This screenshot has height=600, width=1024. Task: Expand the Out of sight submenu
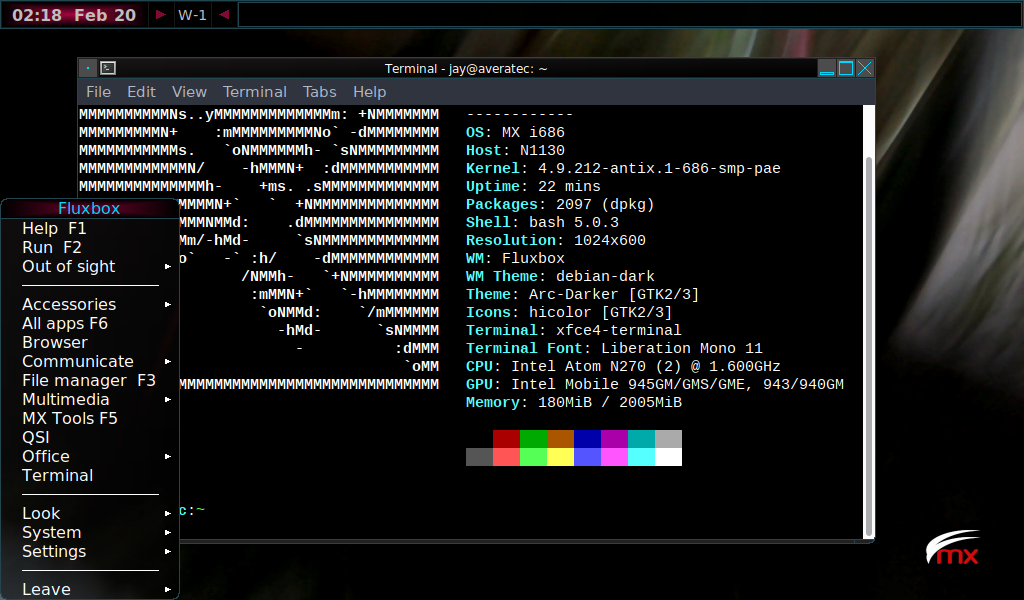click(90, 266)
